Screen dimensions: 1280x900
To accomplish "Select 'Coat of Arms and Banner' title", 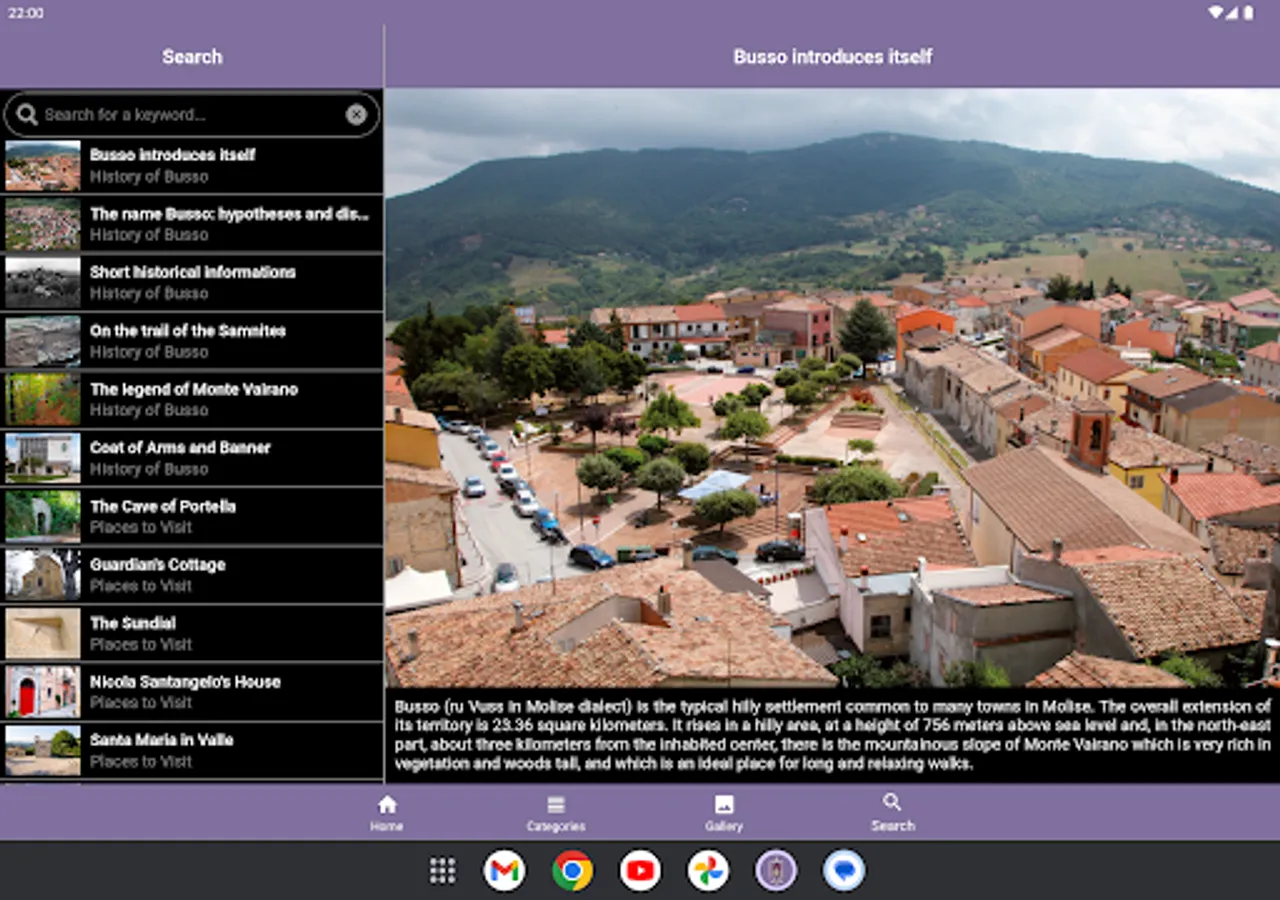I will click(x=180, y=447).
